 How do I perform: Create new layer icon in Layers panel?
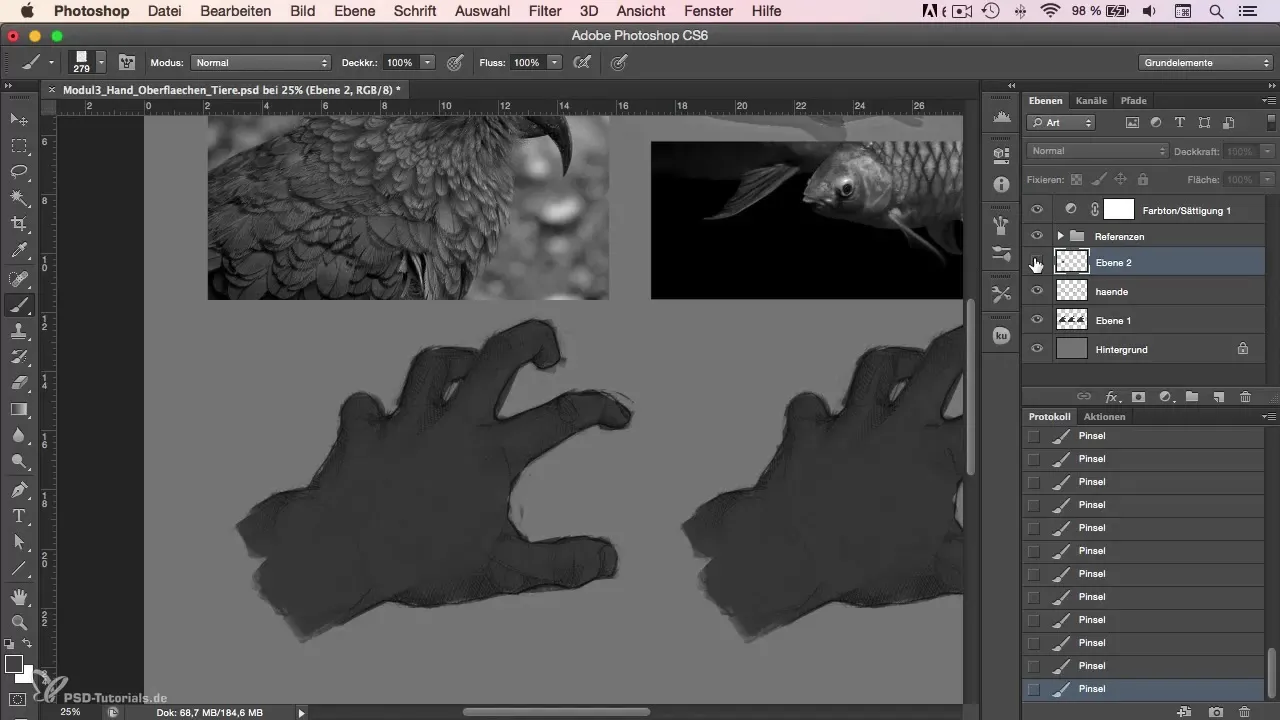tap(1218, 397)
